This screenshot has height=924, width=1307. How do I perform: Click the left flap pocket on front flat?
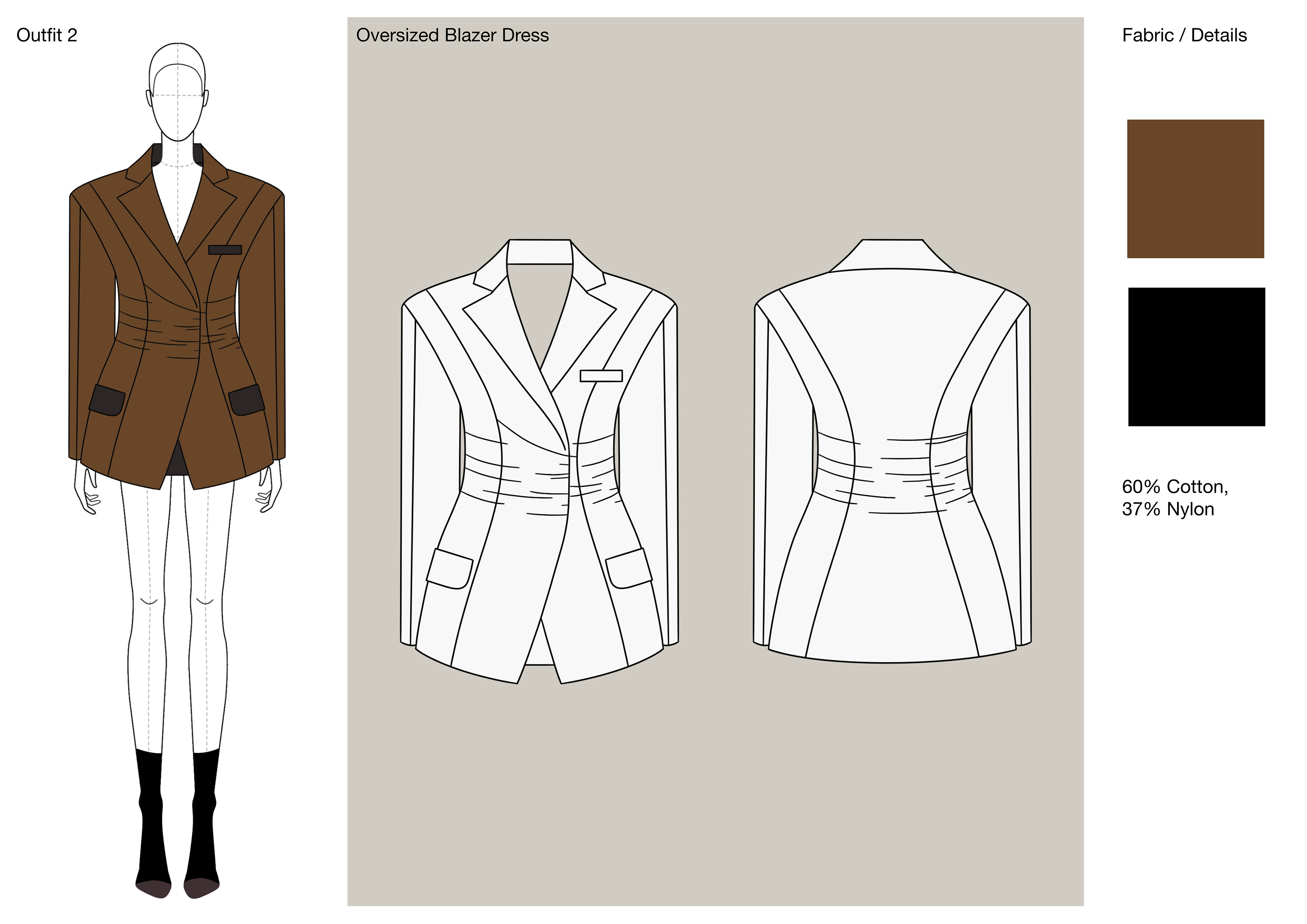[450, 568]
